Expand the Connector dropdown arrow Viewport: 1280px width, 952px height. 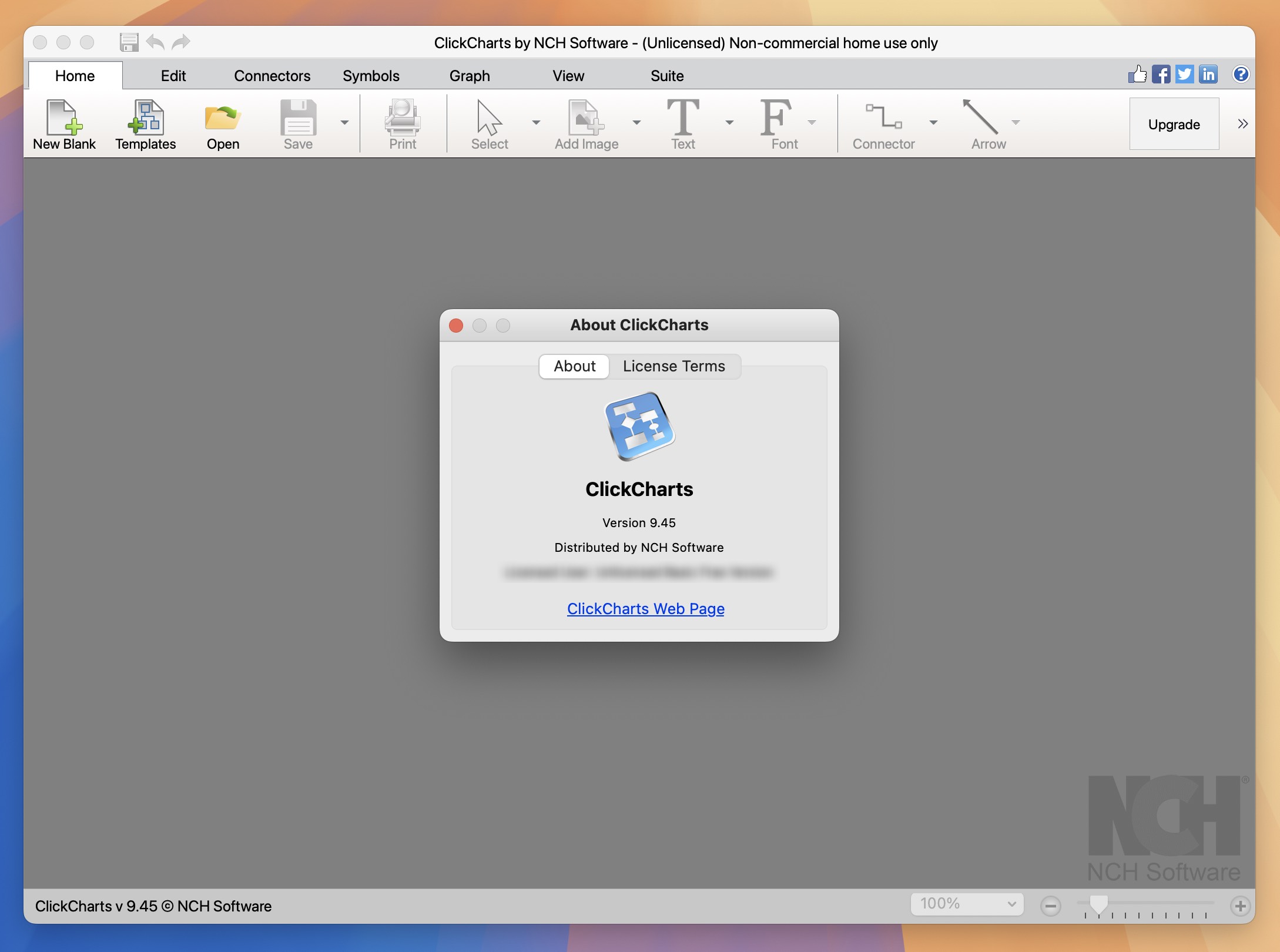[x=933, y=122]
